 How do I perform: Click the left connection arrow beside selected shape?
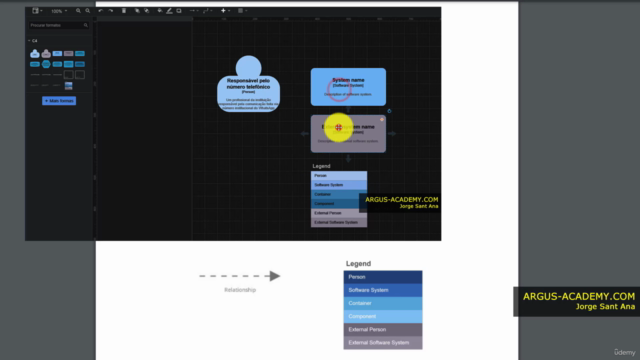click(x=304, y=133)
